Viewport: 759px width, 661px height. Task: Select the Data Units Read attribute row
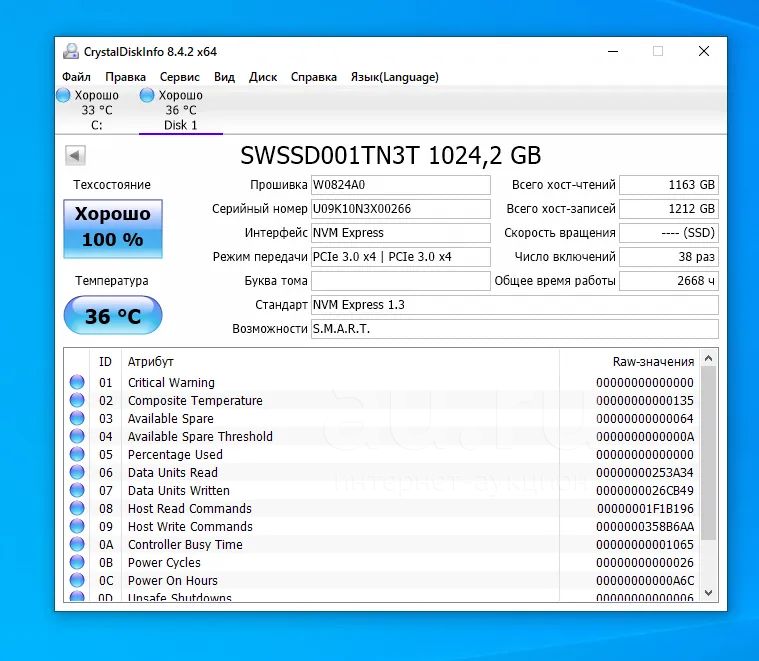tap(382, 472)
